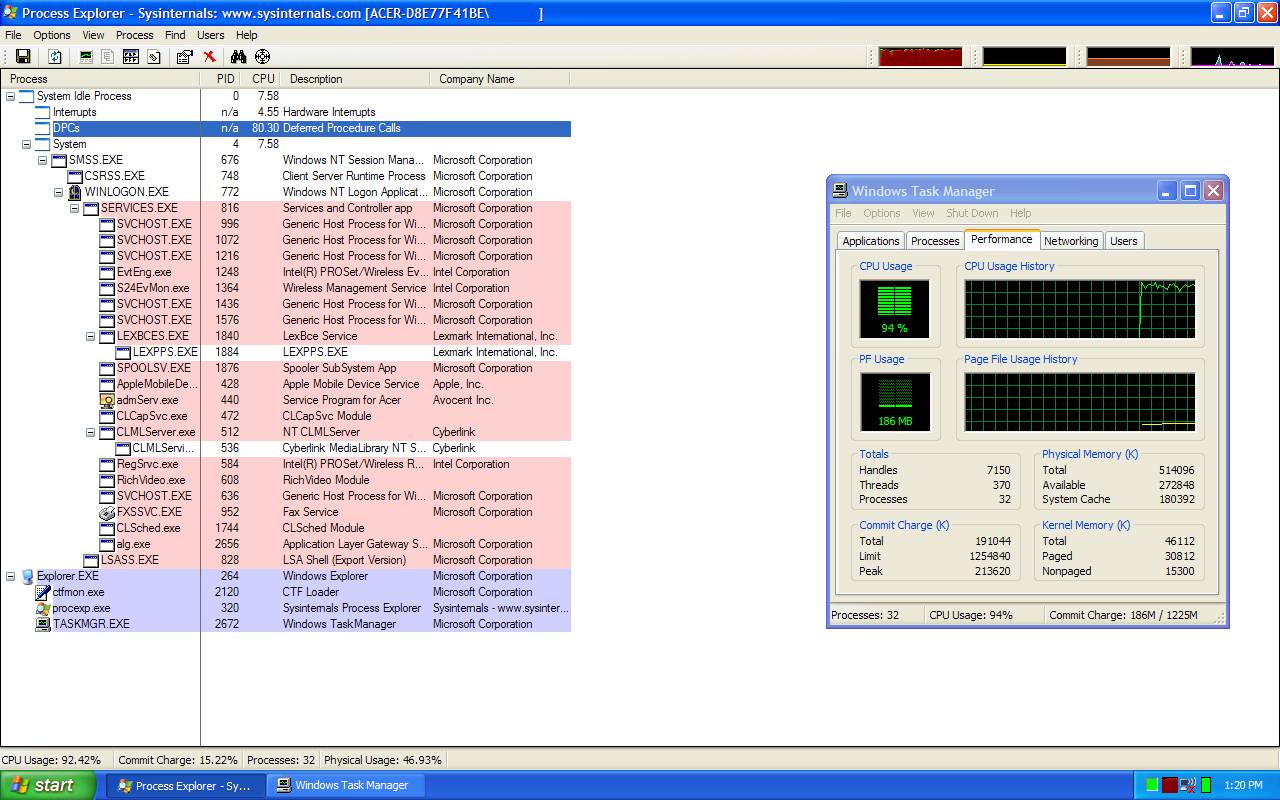Select the alg.exe process row
Viewport: 1280px width, 800px height.
[286, 544]
